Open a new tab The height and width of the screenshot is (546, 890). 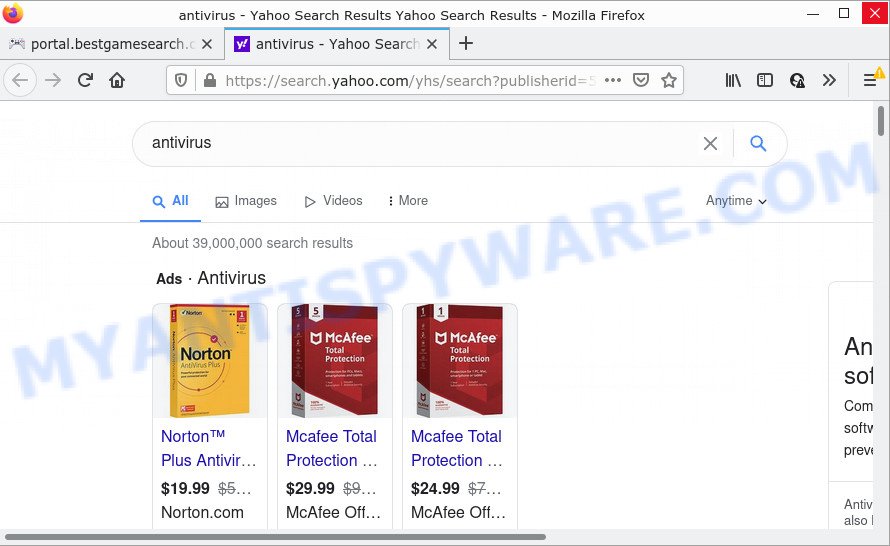465,43
